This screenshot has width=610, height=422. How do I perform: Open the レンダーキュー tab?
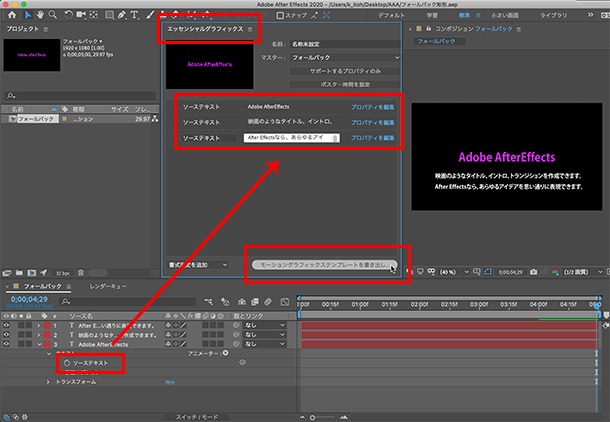point(108,286)
